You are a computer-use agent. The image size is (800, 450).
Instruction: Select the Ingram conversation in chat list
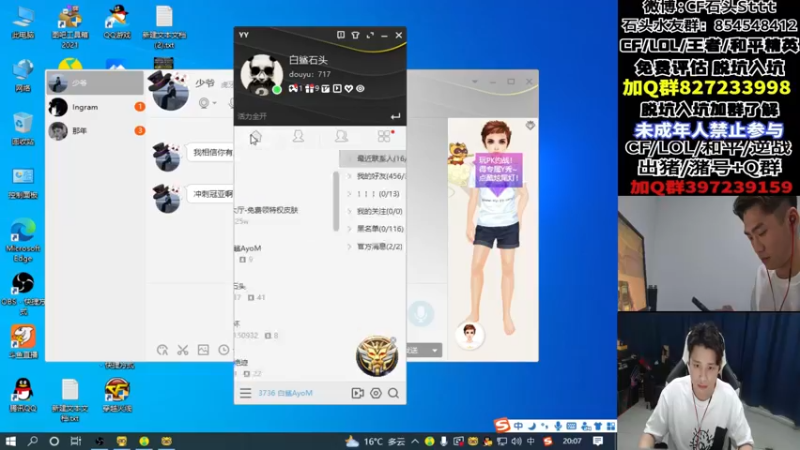tap(95, 107)
